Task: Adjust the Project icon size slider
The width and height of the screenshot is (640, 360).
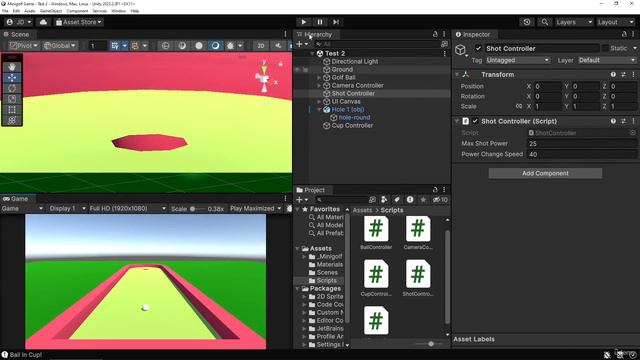Action: pos(429,344)
